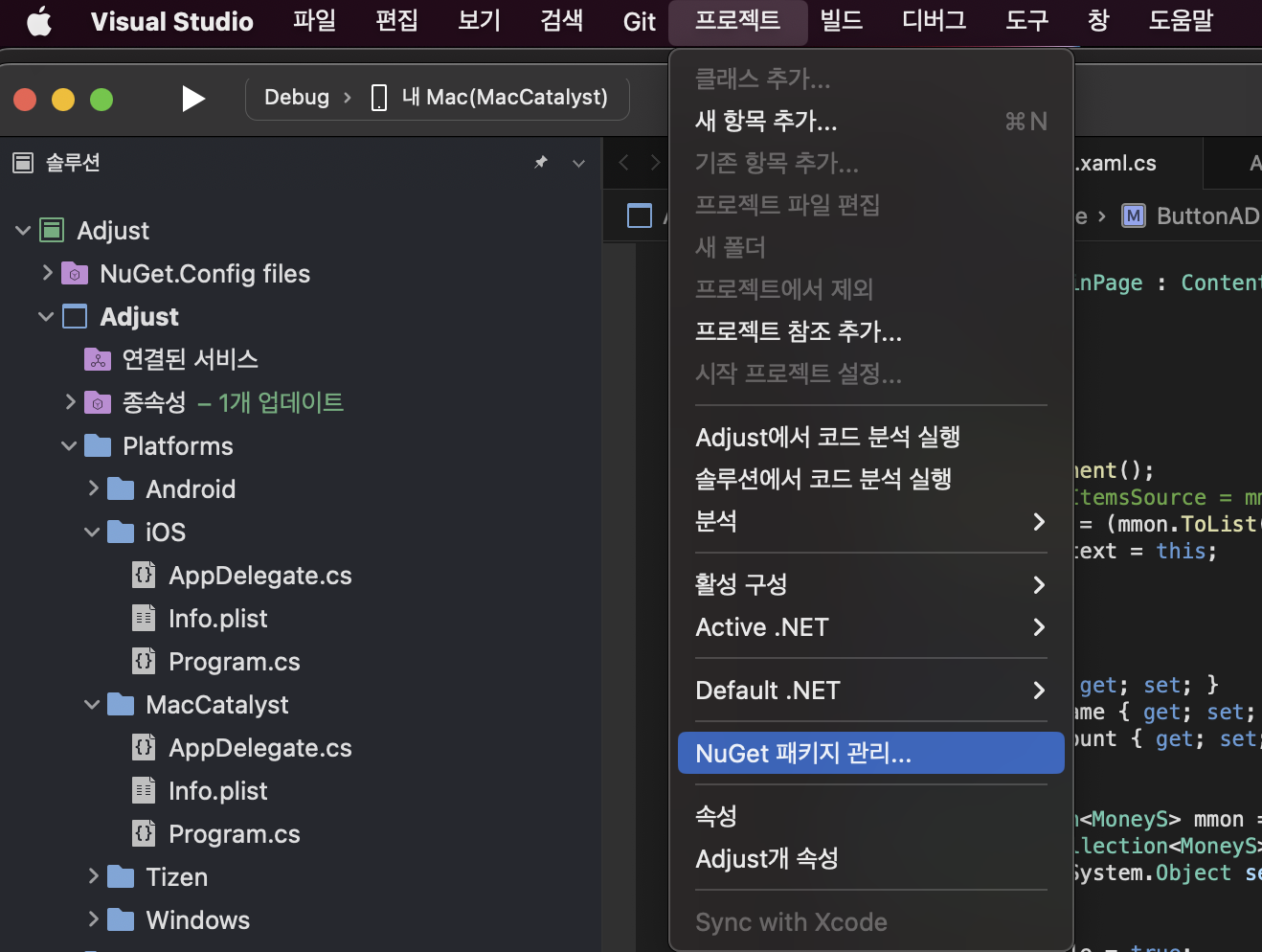Open the 도구 menu
Viewport: 1262px width, 952px height.
(1026, 21)
